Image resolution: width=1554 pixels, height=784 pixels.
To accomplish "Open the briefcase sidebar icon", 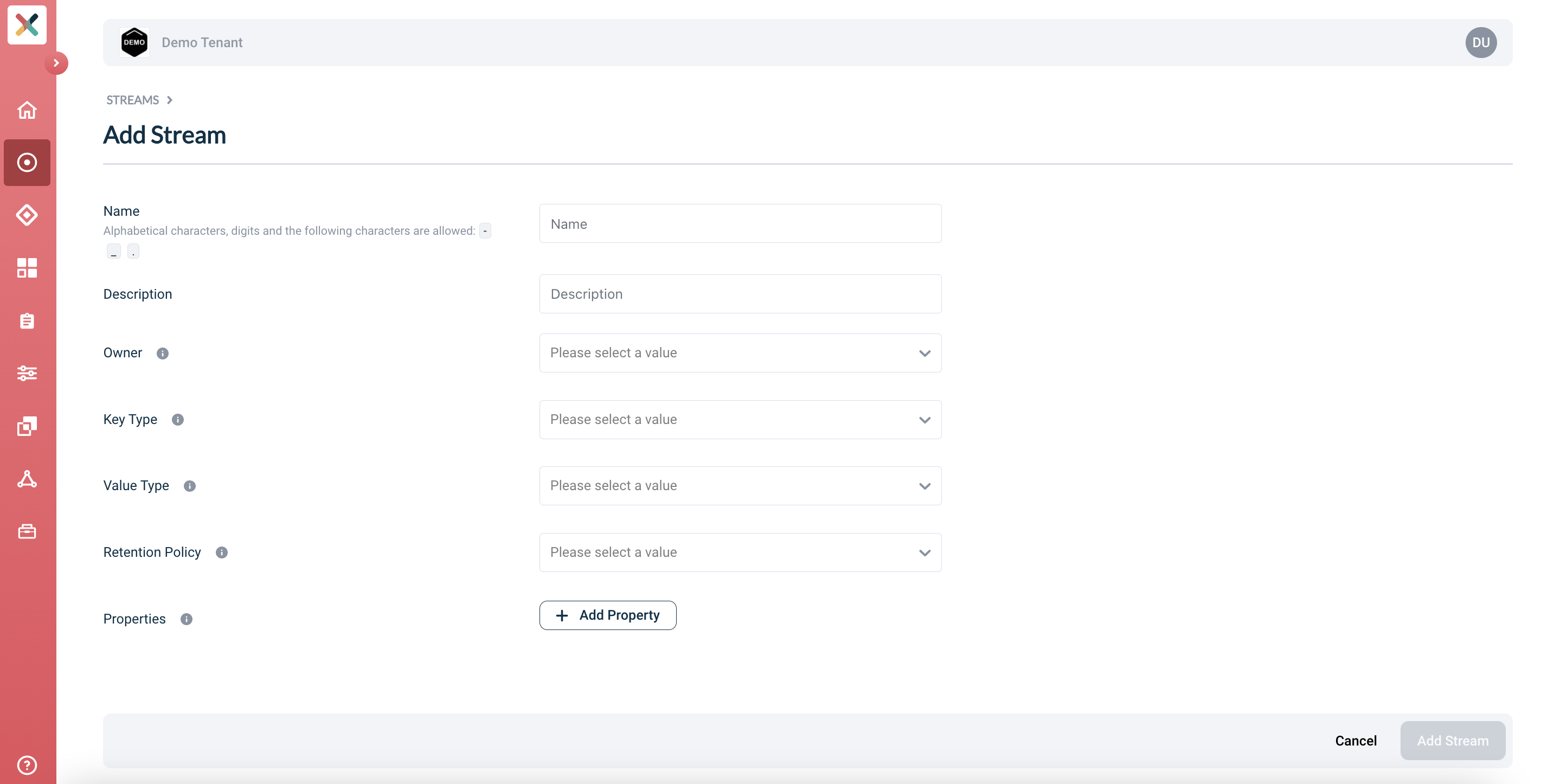I will [x=27, y=531].
